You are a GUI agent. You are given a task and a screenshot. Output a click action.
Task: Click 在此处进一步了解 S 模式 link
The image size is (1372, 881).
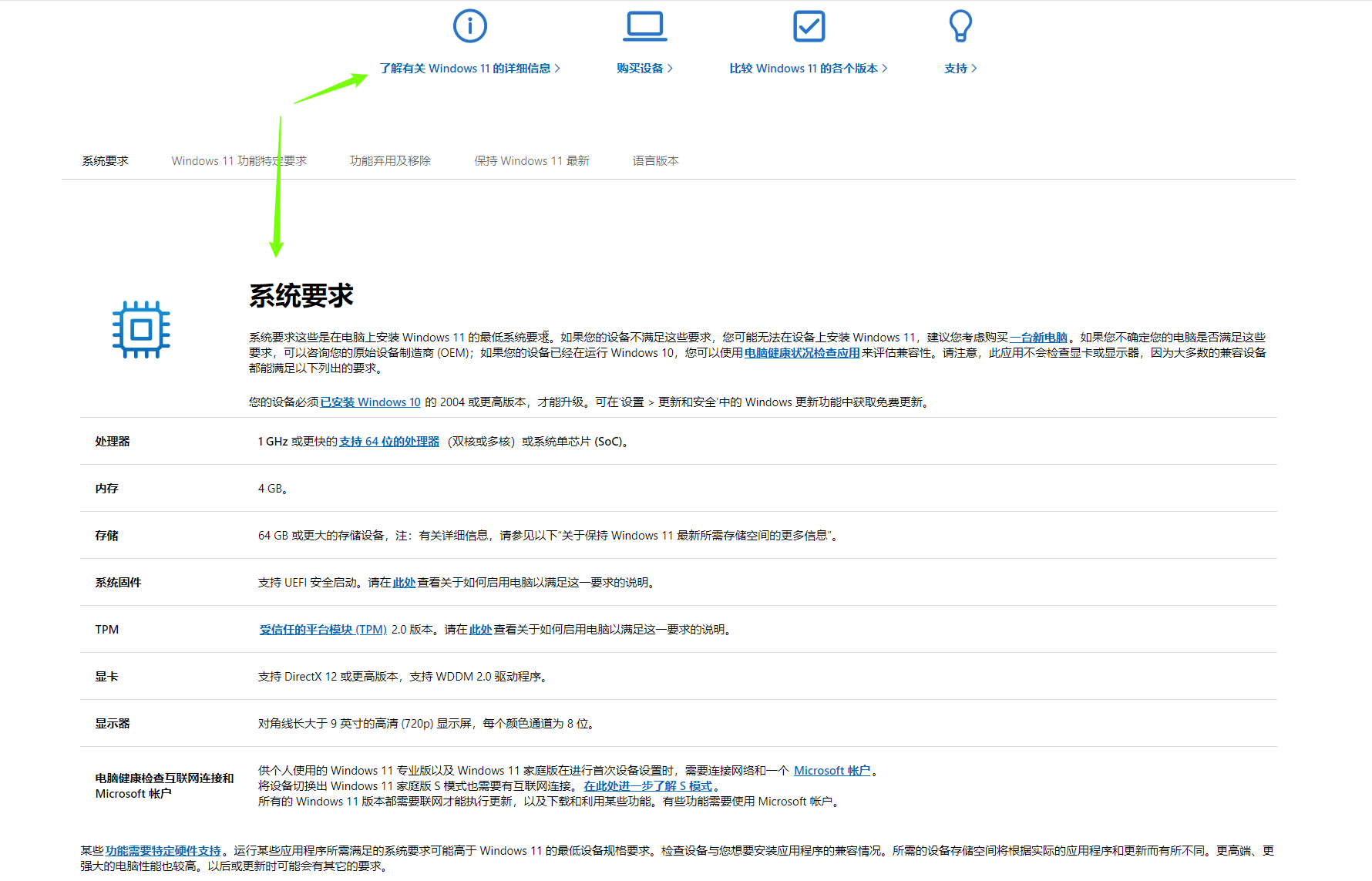coord(647,786)
